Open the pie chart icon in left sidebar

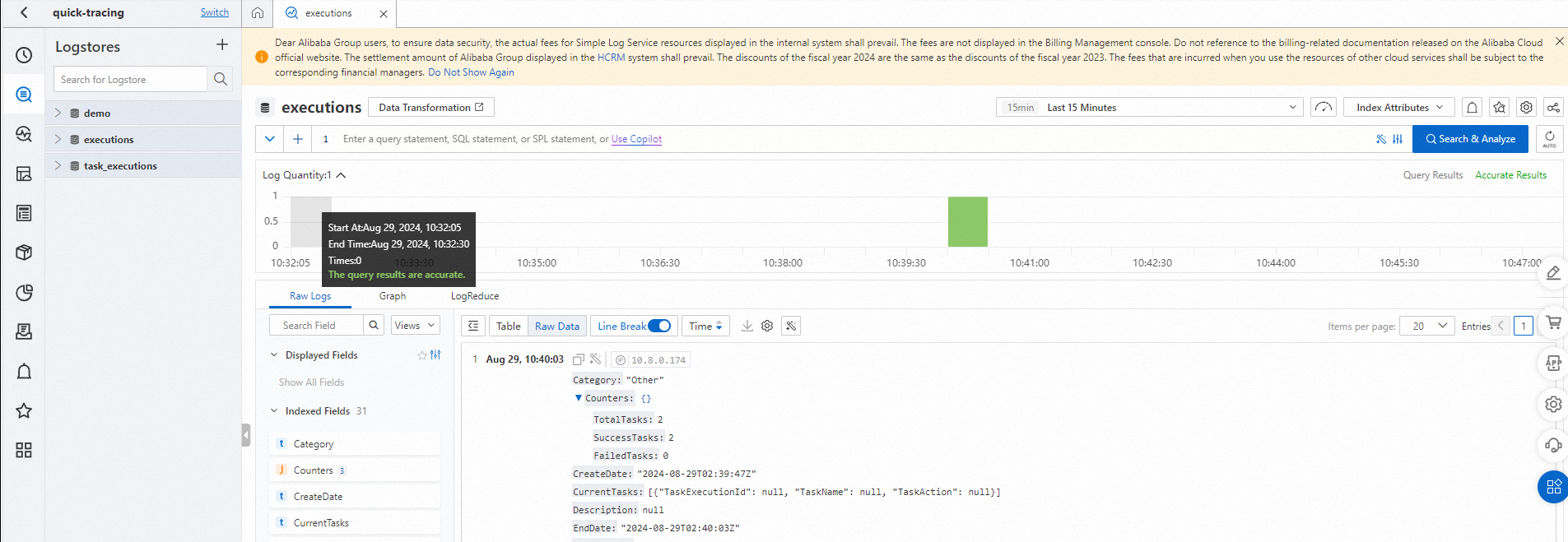[24, 292]
